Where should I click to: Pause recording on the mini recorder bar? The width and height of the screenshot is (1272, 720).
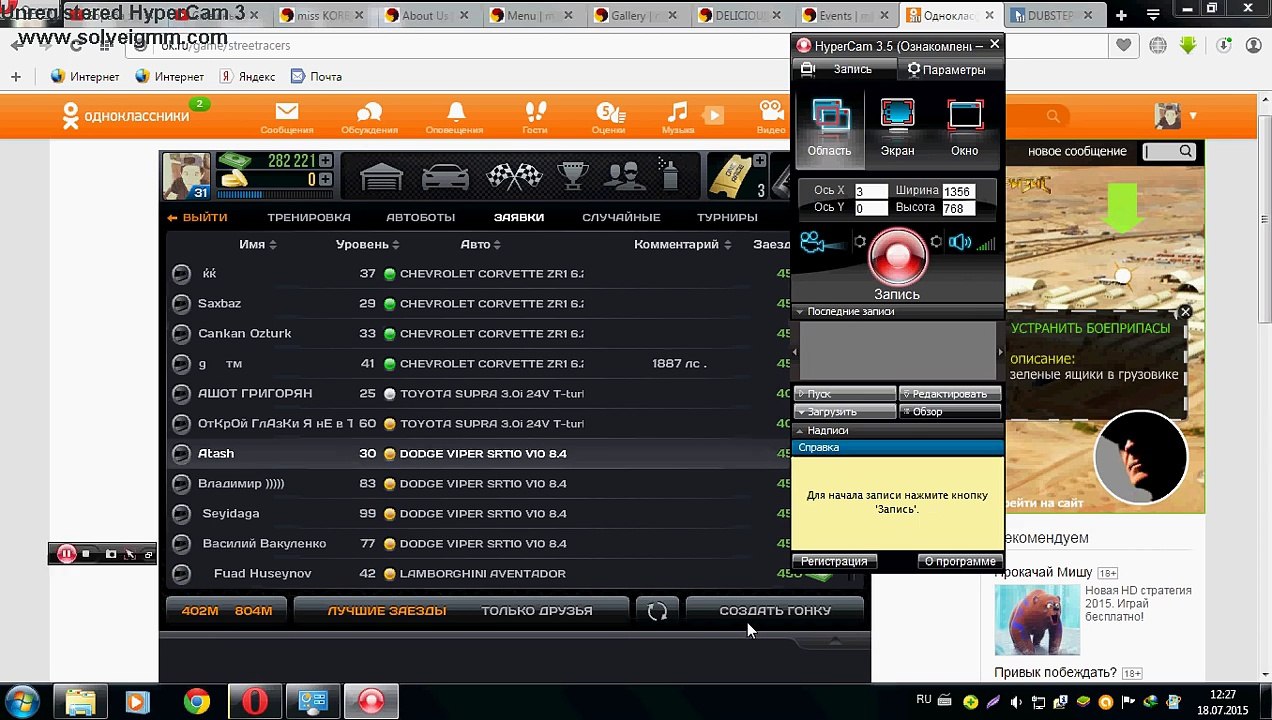66,554
